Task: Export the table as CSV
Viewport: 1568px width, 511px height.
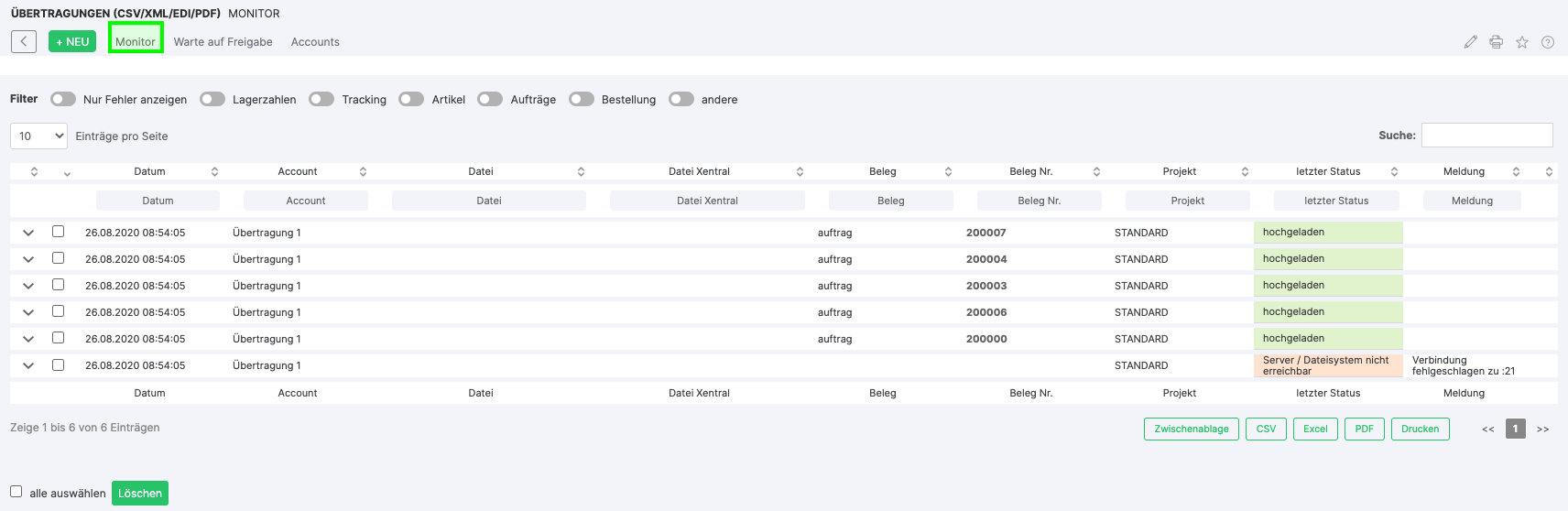Action: [1266, 429]
